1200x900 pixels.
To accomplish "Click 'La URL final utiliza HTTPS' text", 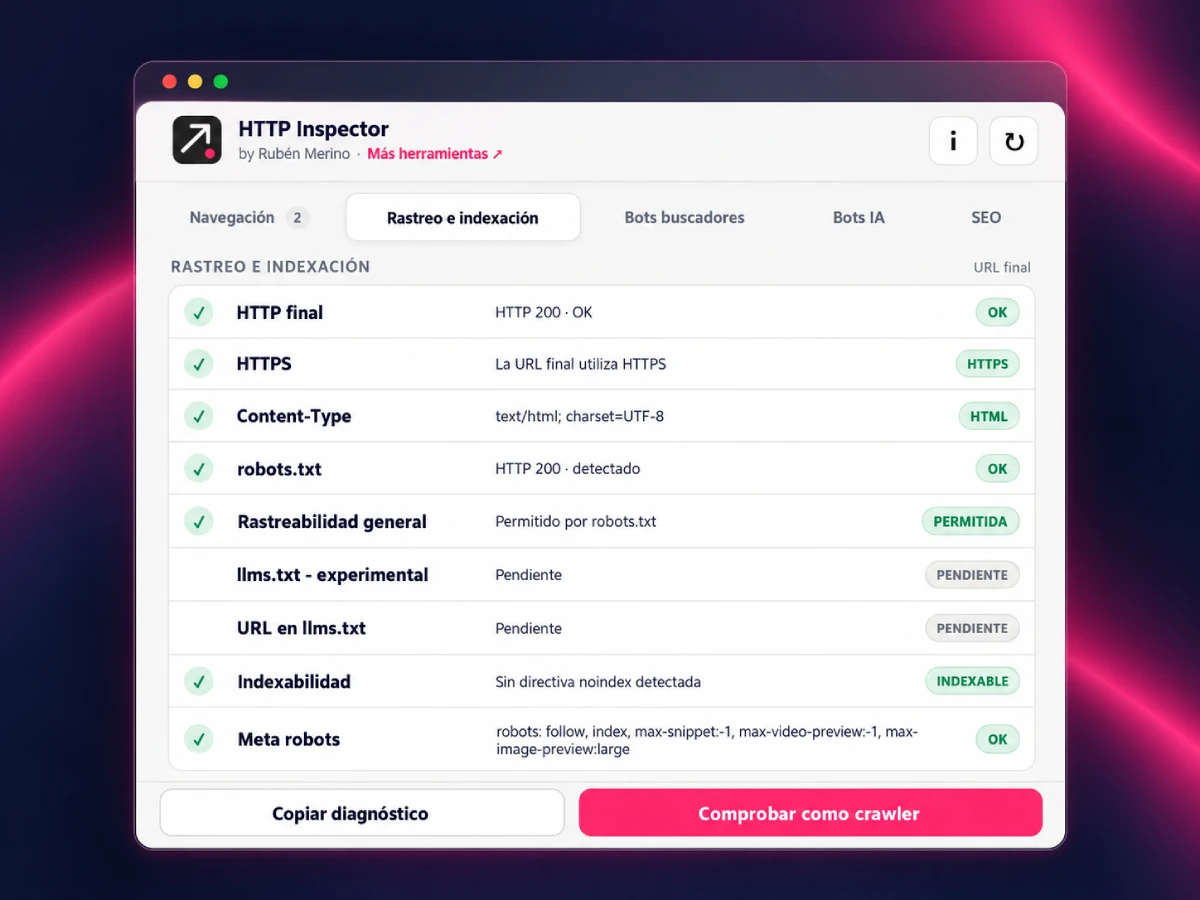I will (581, 364).
